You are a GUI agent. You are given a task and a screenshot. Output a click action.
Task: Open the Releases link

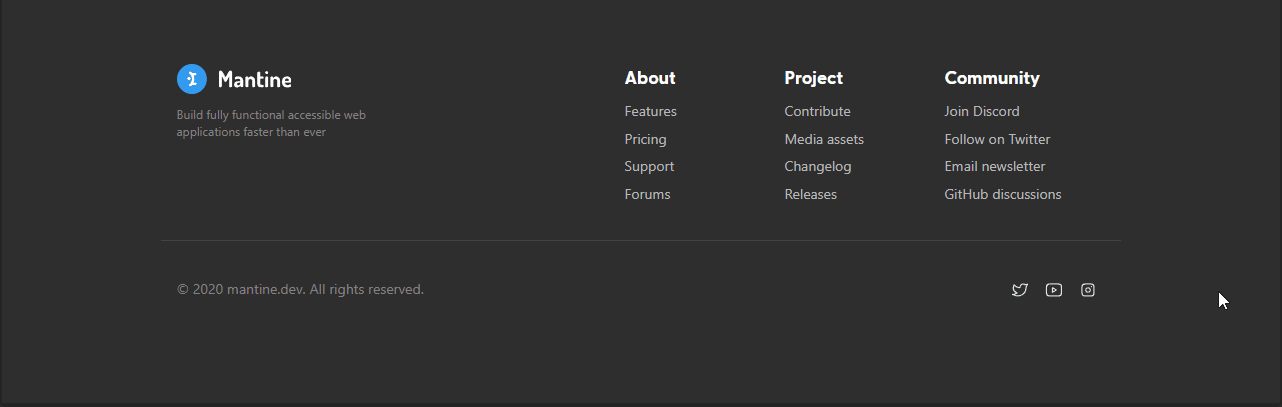pos(811,194)
